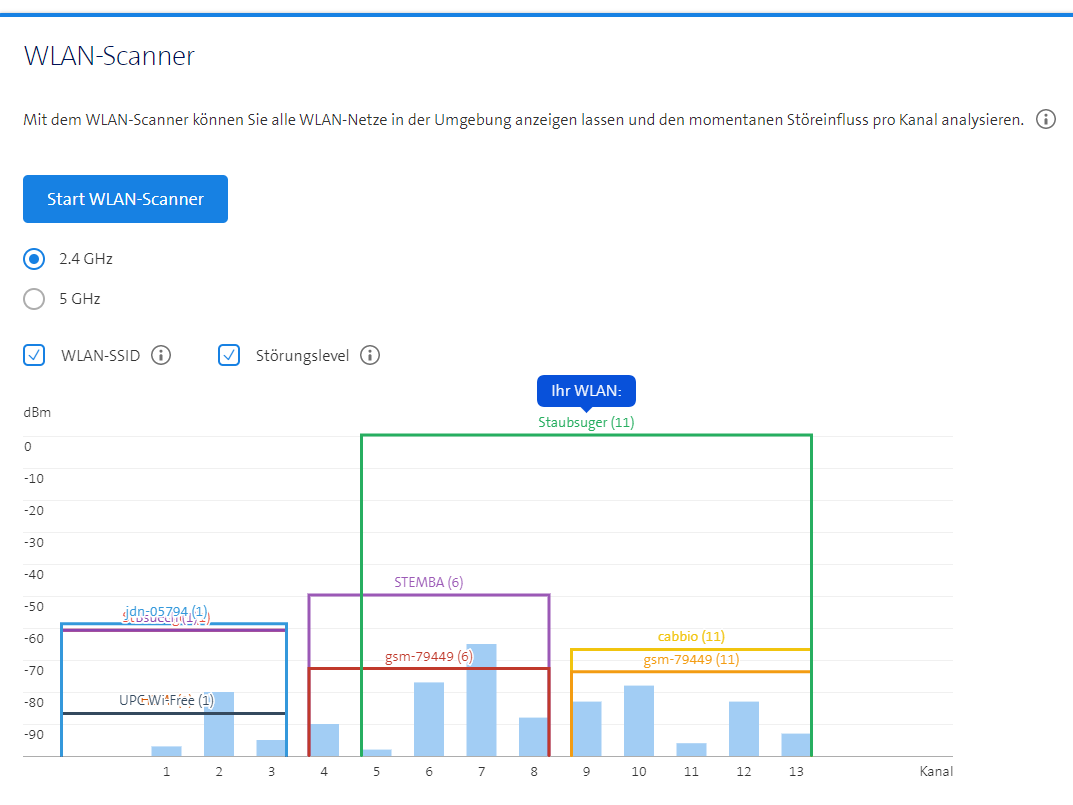Disable the Störungslevel checkbox

click(x=229, y=355)
